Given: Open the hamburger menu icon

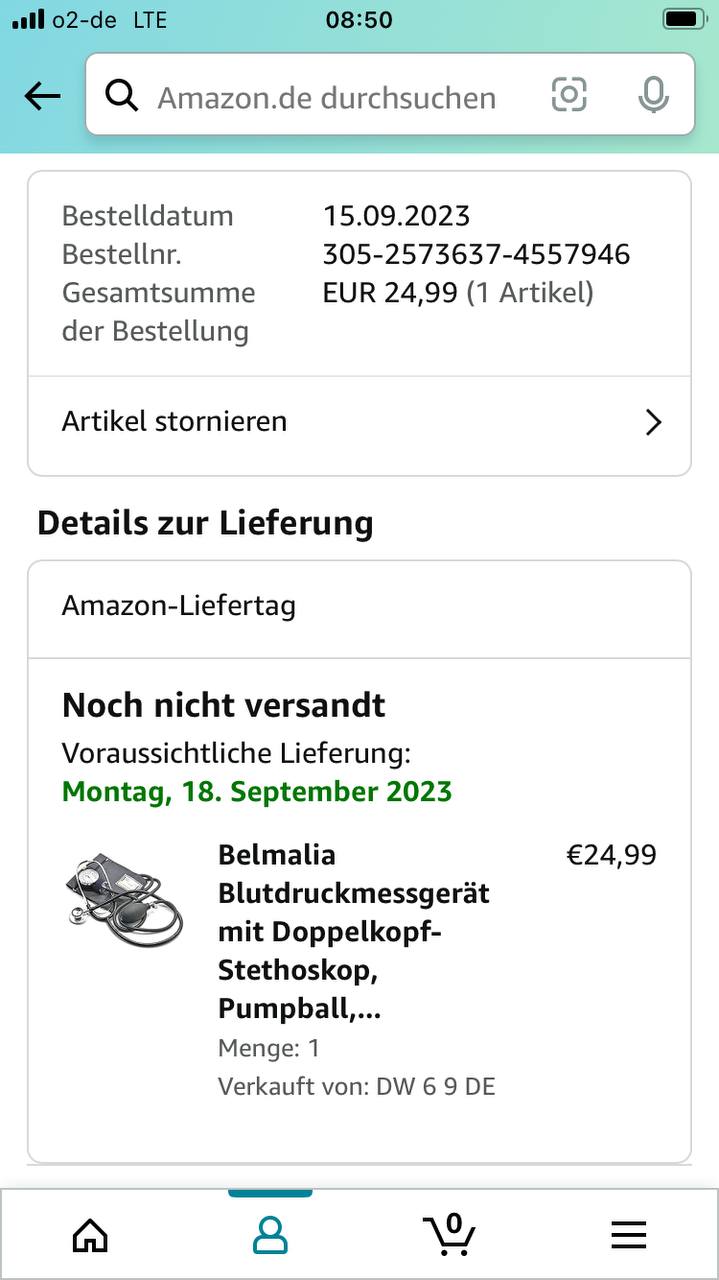Looking at the screenshot, I should tap(628, 1235).
